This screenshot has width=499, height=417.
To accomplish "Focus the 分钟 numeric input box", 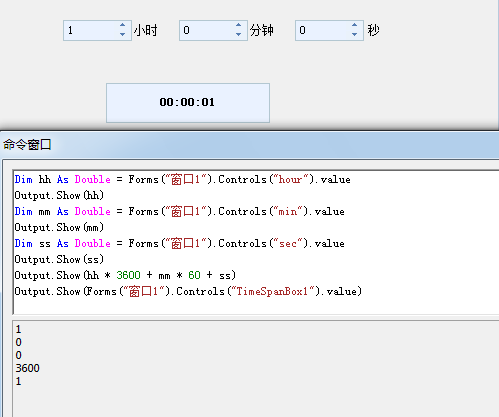I will pyautogui.click(x=207, y=30).
